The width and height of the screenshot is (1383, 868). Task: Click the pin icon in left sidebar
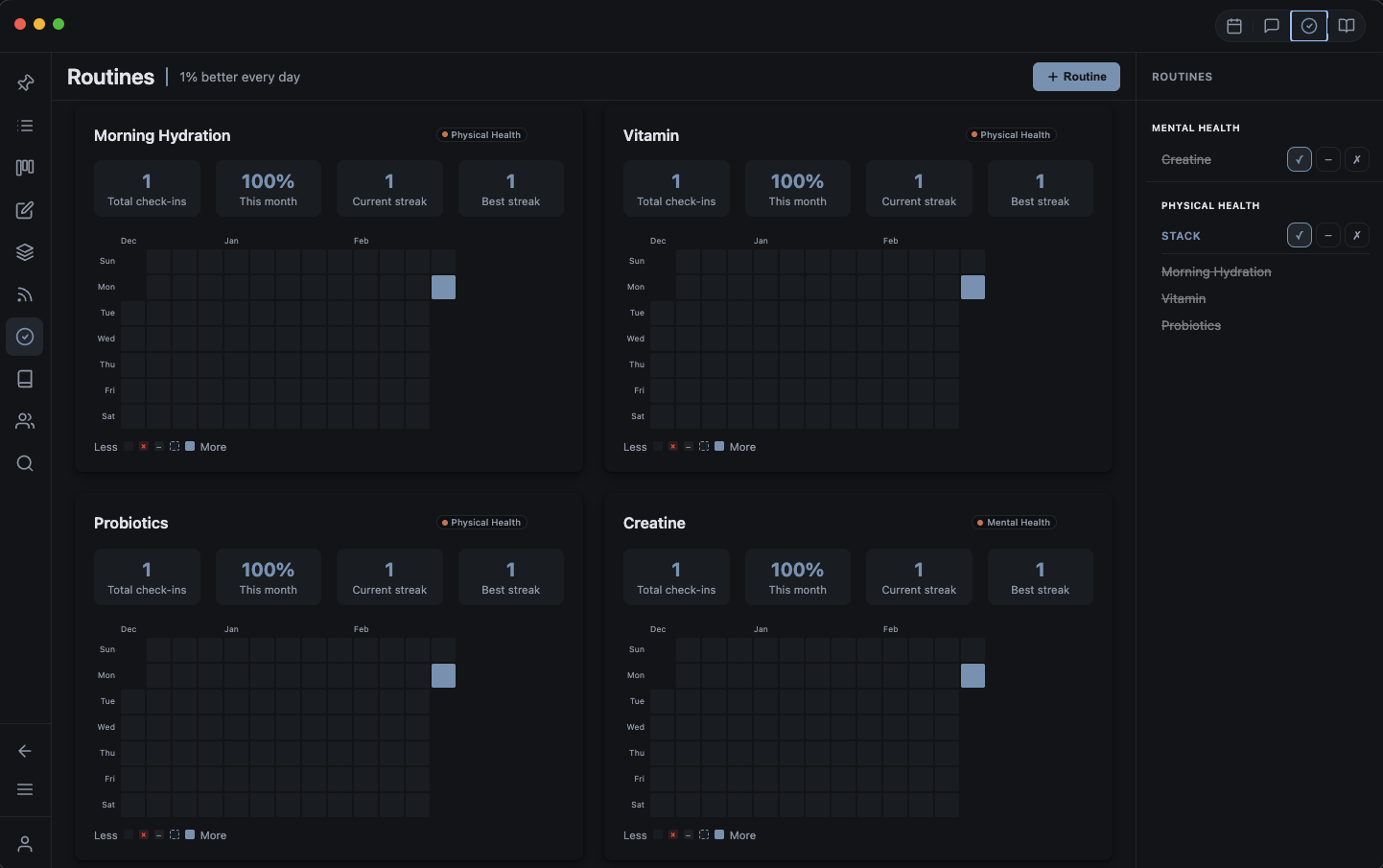pos(25,83)
